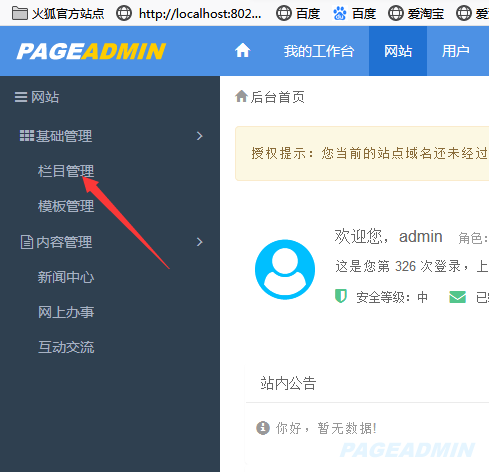Click the grid icon next to 基础管理
This screenshot has width=489, height=472.
tap(27, 136)
